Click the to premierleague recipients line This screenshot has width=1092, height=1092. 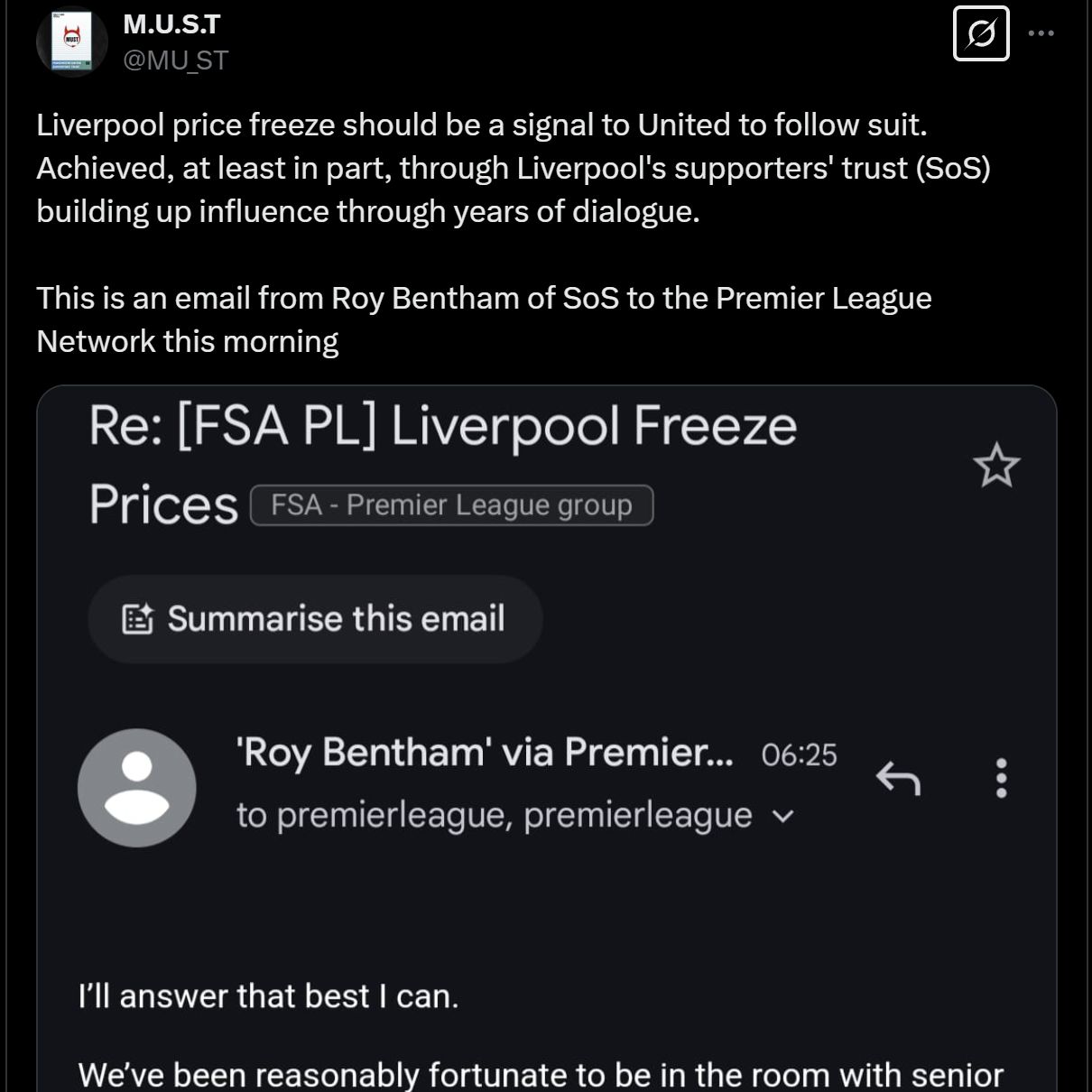(493, 815)
